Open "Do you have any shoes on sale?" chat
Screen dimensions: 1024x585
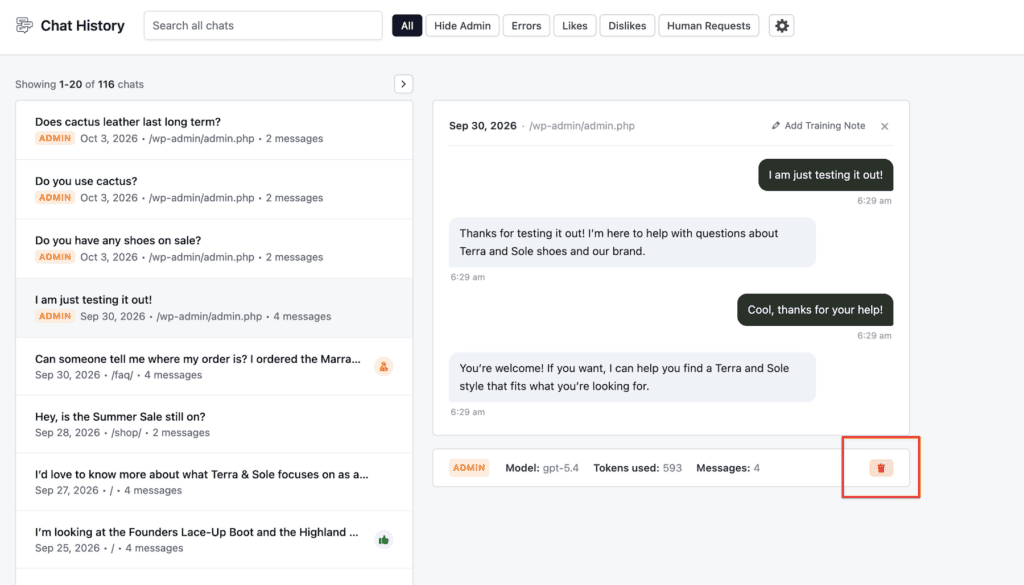pos(214,249)
